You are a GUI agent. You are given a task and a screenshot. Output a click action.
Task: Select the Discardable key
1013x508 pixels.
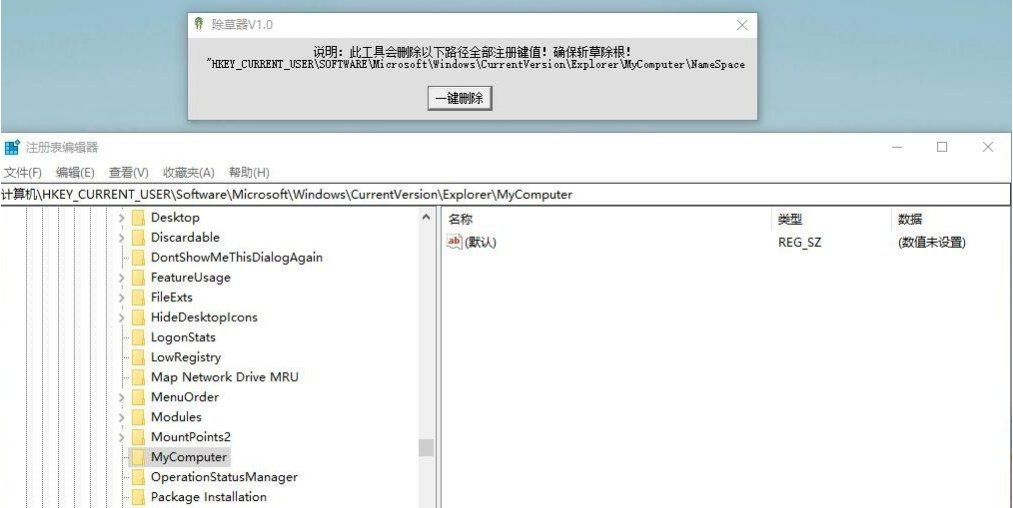point(185,237)
